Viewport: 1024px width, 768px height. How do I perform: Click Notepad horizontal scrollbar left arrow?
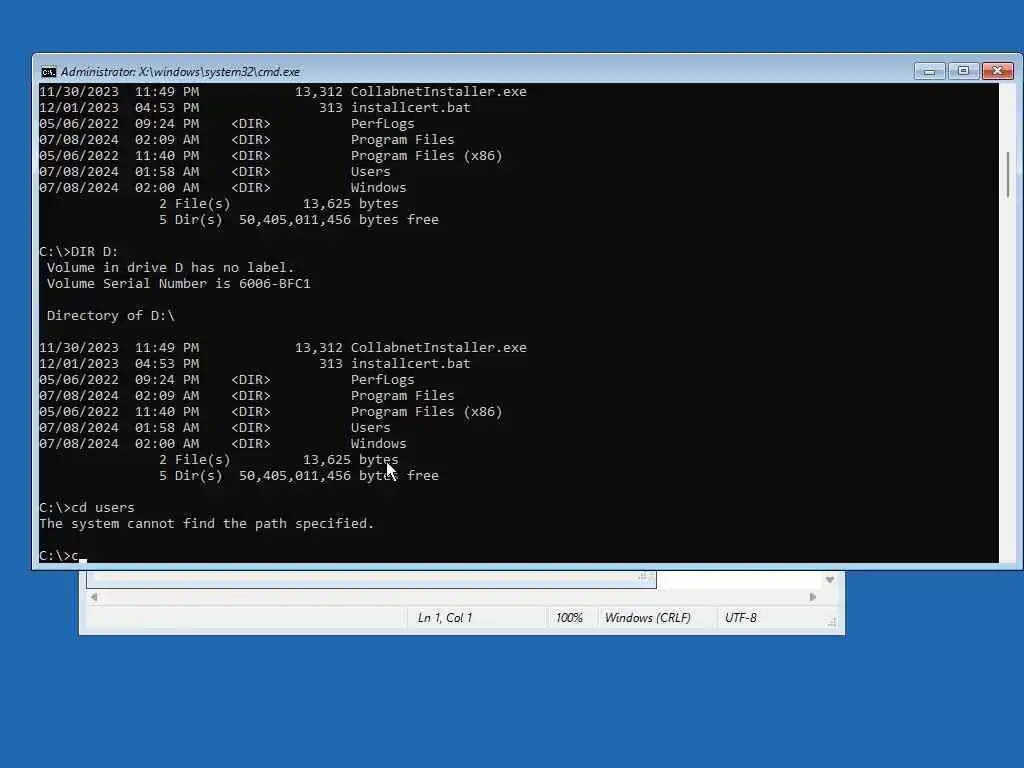point(94,597)
